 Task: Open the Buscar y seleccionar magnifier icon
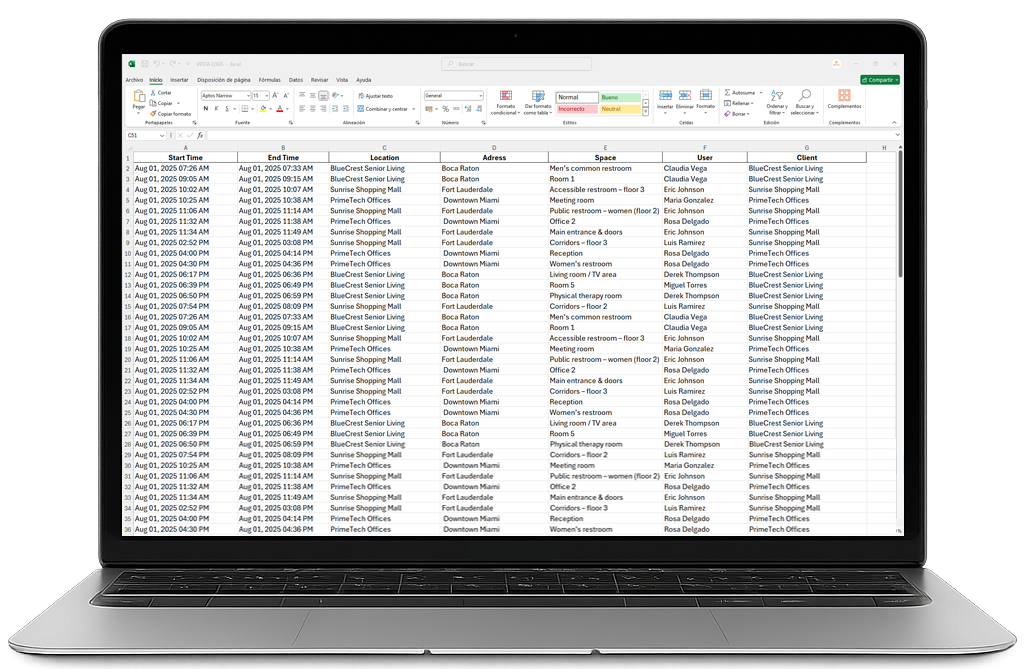tap(805, 93)
